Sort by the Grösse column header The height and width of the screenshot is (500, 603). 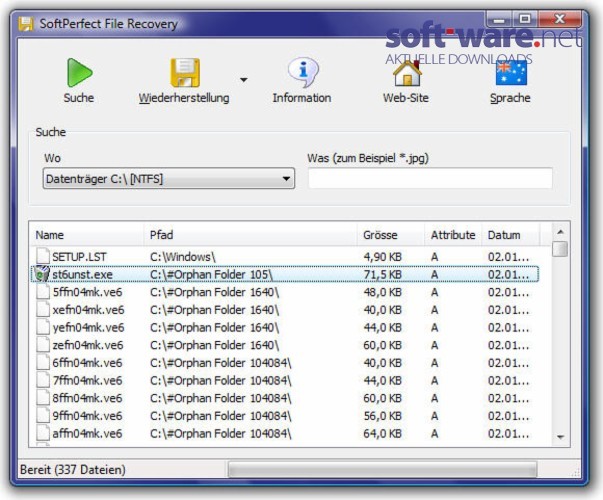[391, 235]
